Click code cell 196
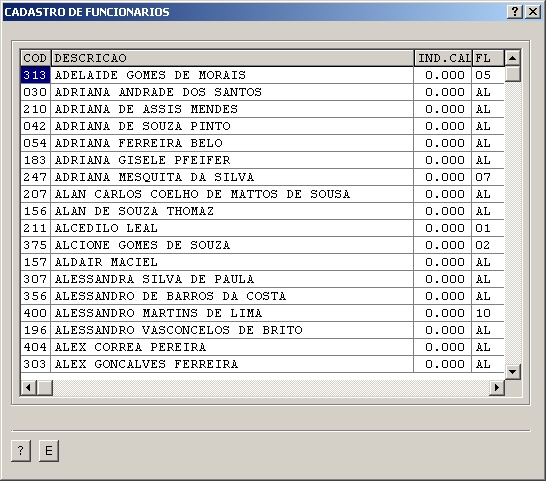546x481 pixels. tap(36, 330)
